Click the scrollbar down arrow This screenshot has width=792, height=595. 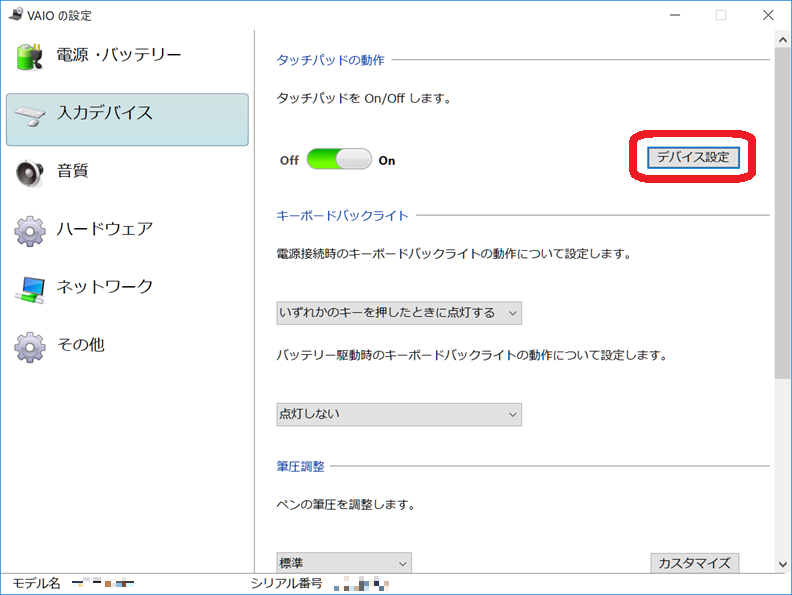coord(782,564)
